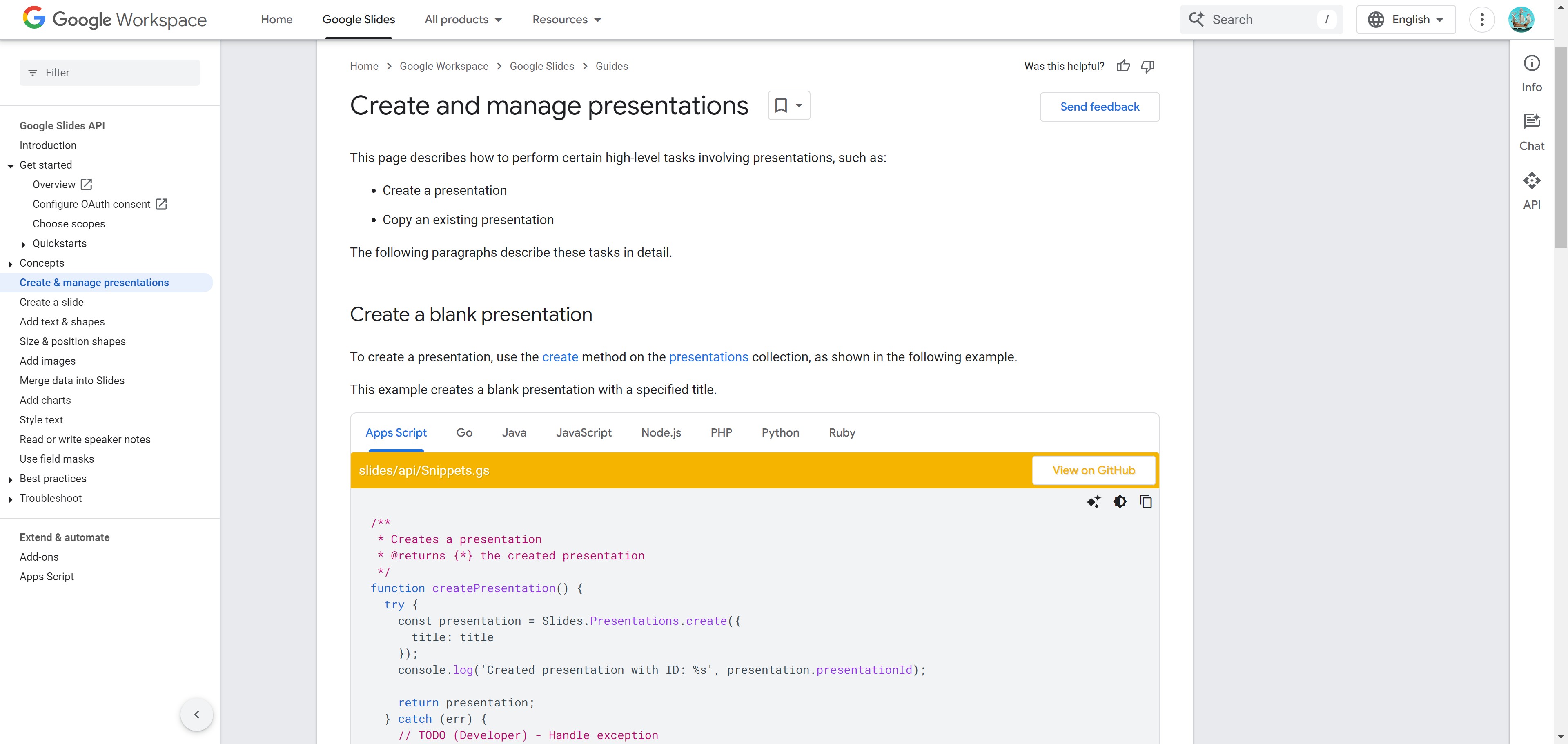Switch to the Ruby code tab

(842, 433)
